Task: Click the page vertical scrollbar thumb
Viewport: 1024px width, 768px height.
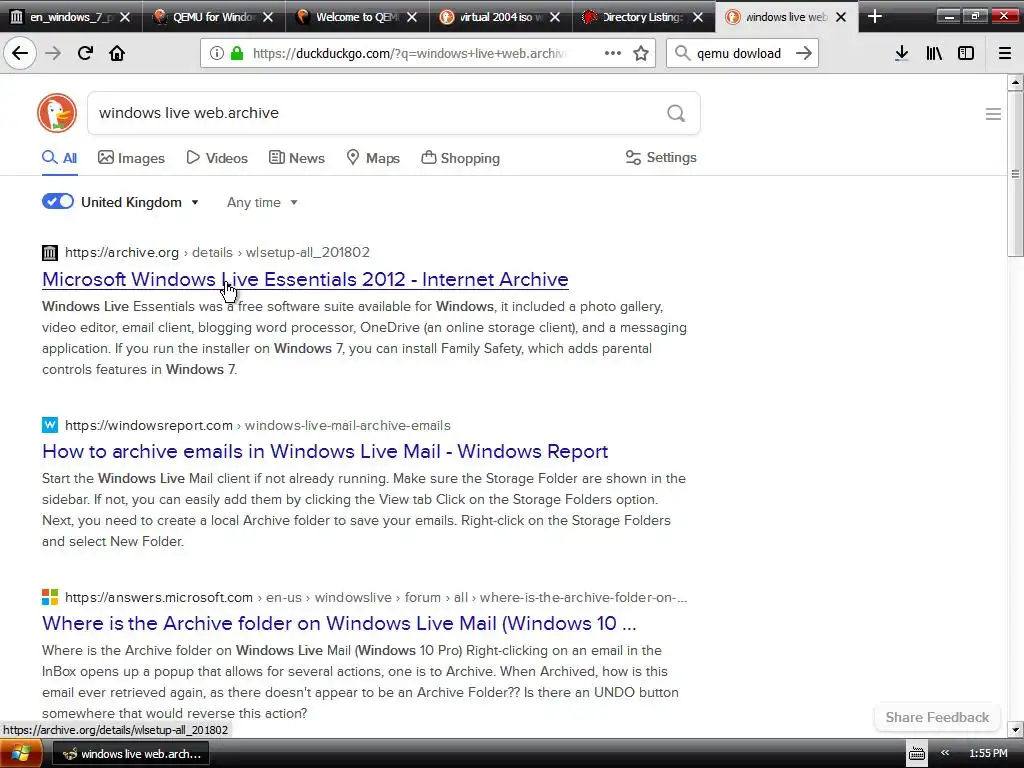Action: point(1014,174)
